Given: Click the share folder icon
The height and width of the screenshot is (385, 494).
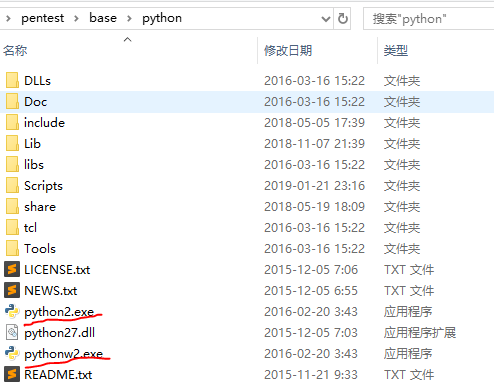Looking at the screenshot, I should pyautogui.click(x=12, y=207).
